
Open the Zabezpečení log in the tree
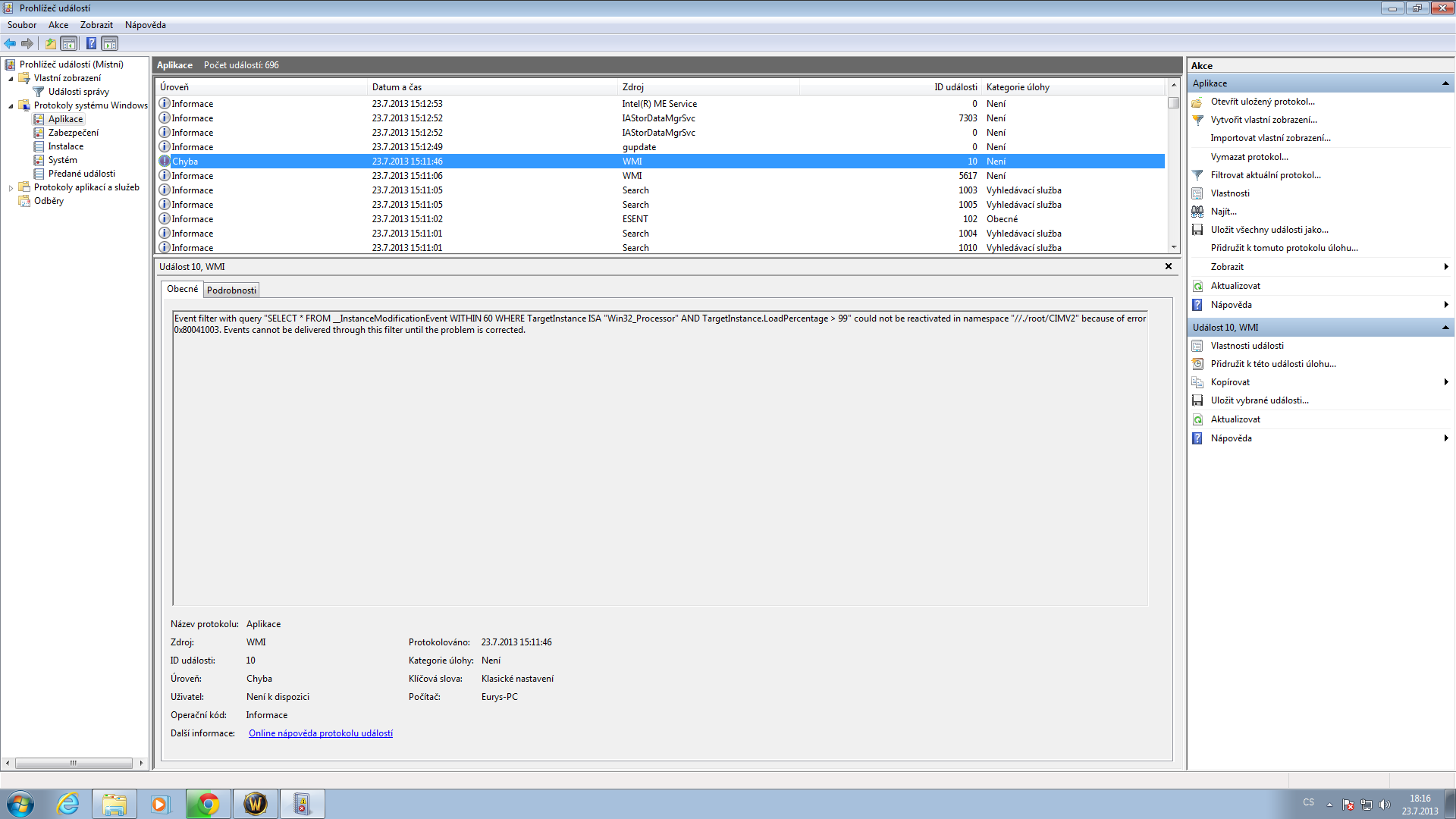pos(73,133)
